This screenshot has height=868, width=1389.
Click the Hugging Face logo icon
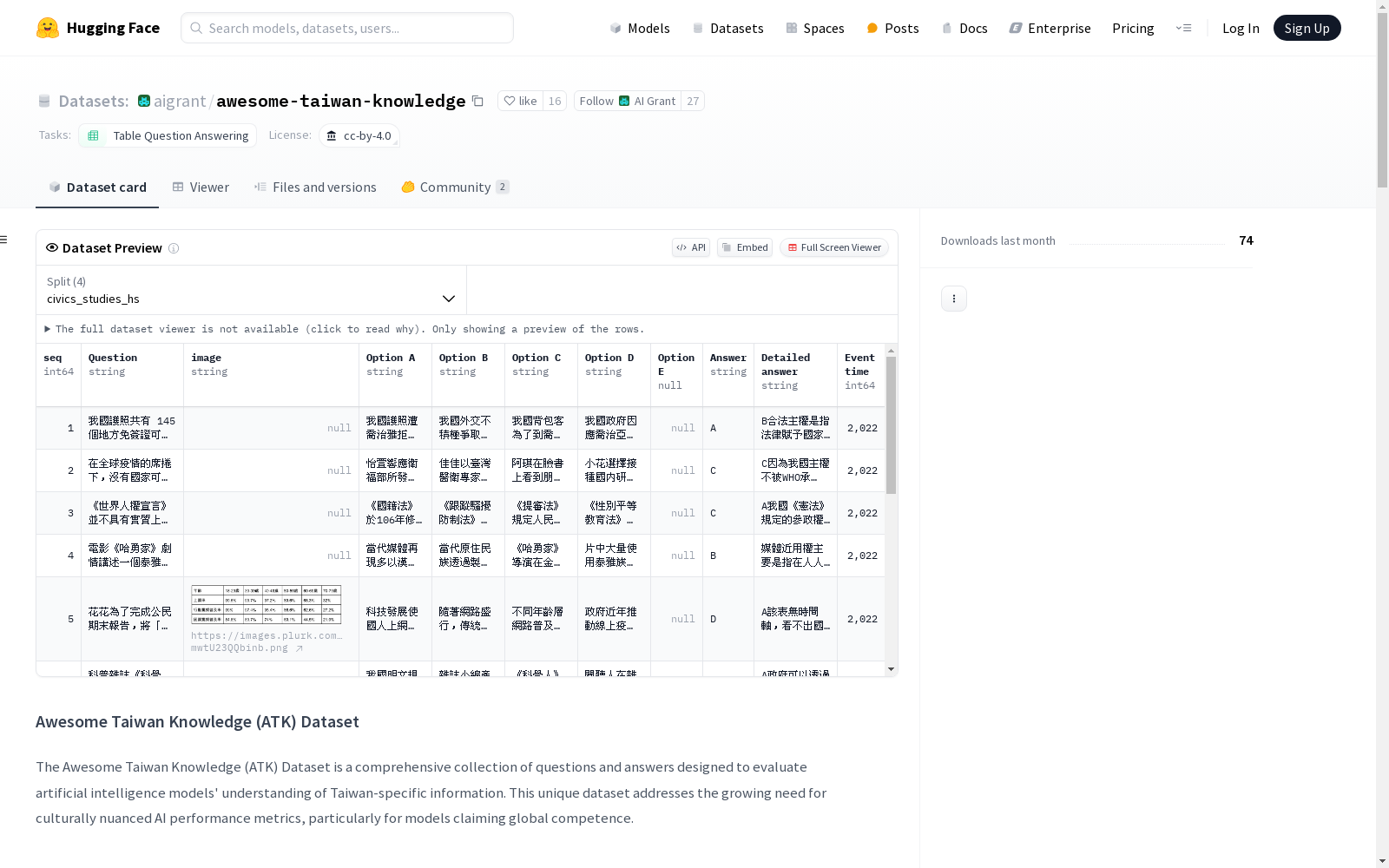click(48, 28)
